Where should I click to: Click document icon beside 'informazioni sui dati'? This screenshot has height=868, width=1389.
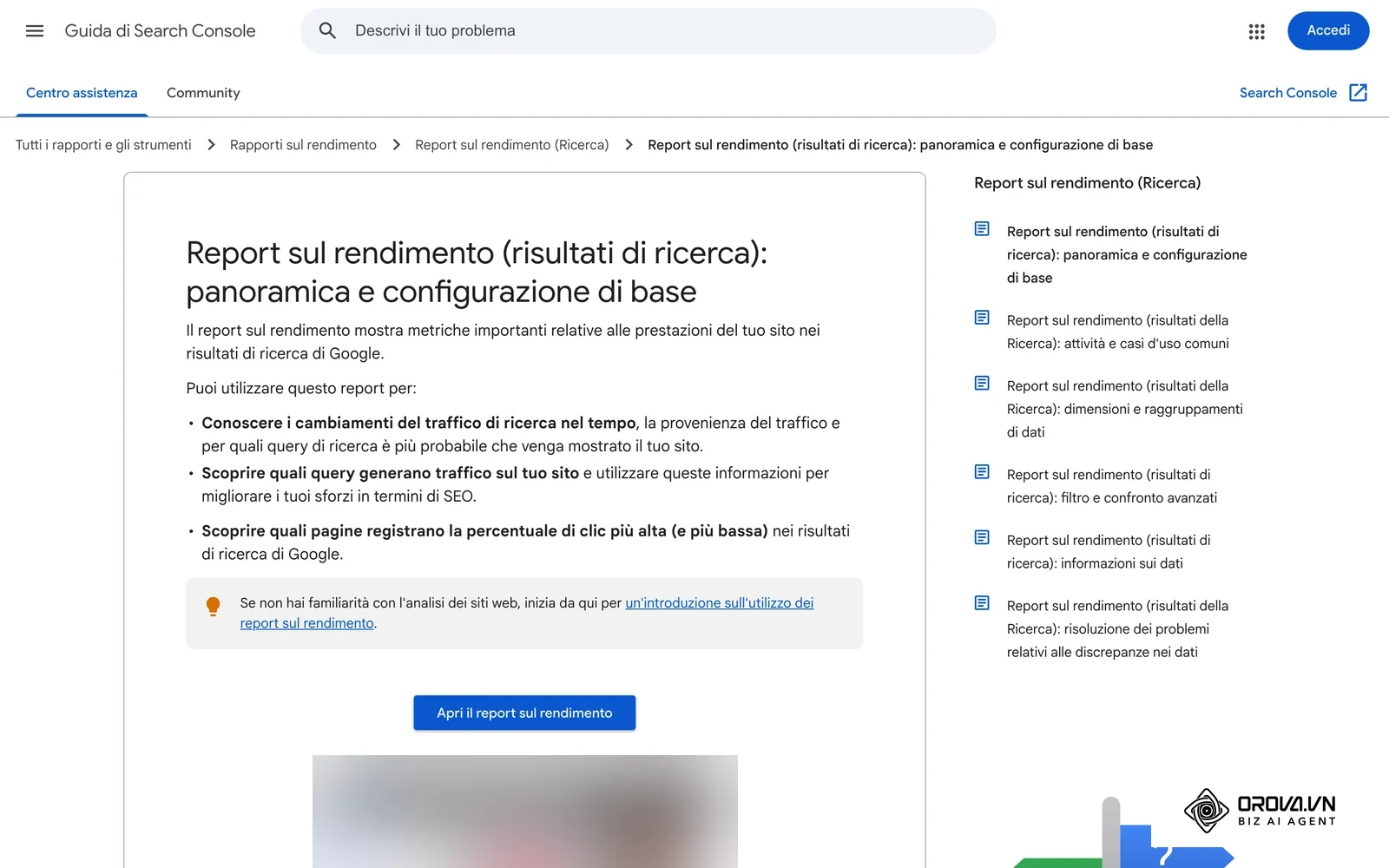pyautogui.click(x=982, y=538)
